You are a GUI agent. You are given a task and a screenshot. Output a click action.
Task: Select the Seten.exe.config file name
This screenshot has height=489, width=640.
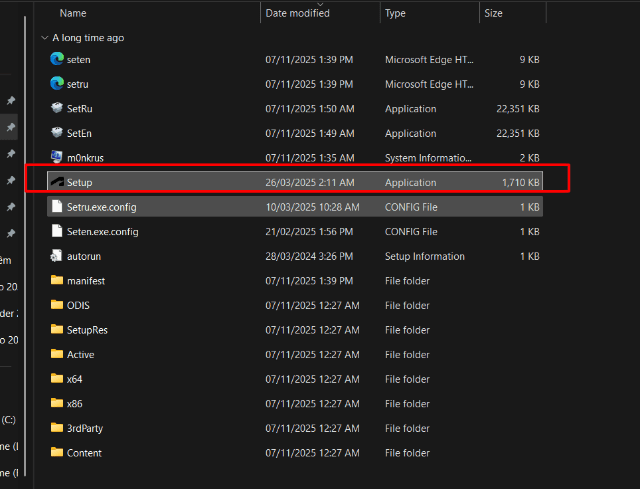click(102, 232)
